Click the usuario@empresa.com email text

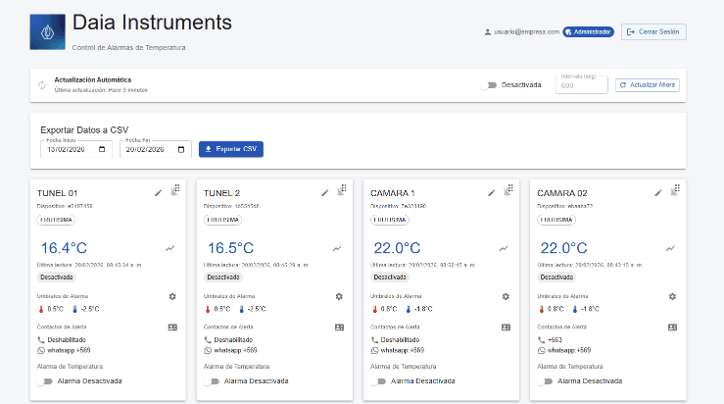tap(527, 32)
